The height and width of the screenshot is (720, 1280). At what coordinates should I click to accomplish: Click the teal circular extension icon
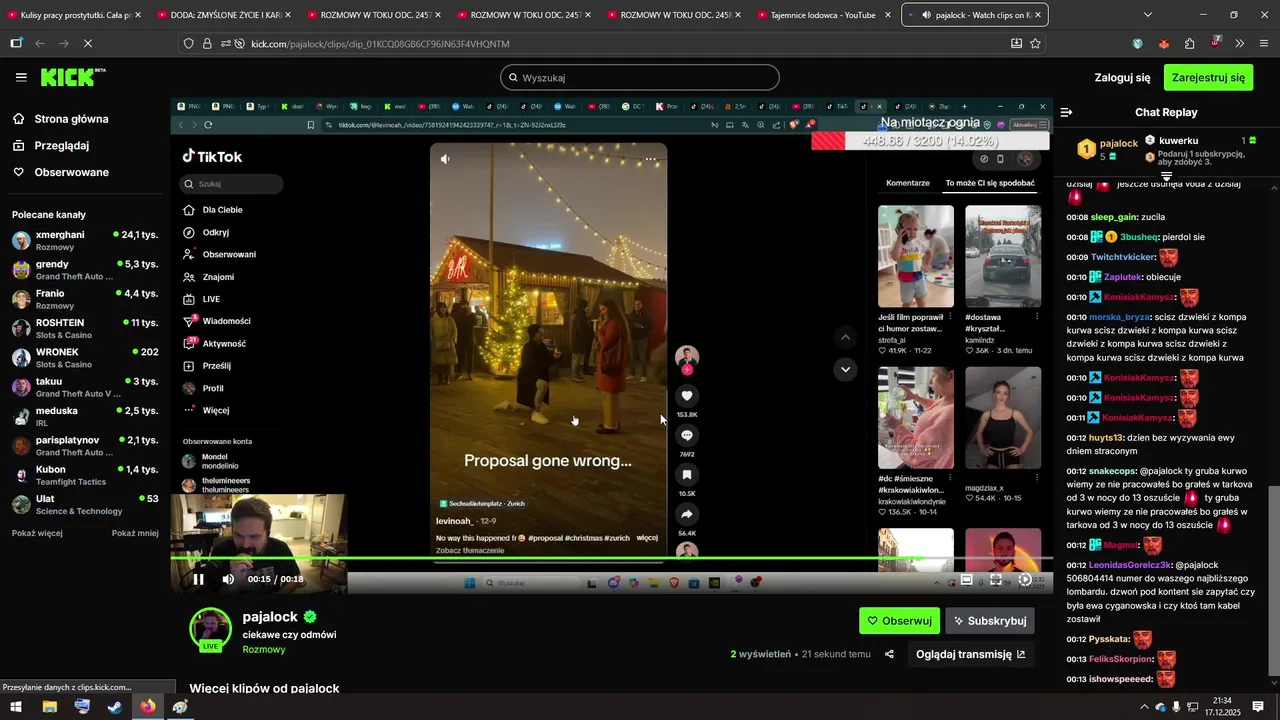[x=1138, y=44]
